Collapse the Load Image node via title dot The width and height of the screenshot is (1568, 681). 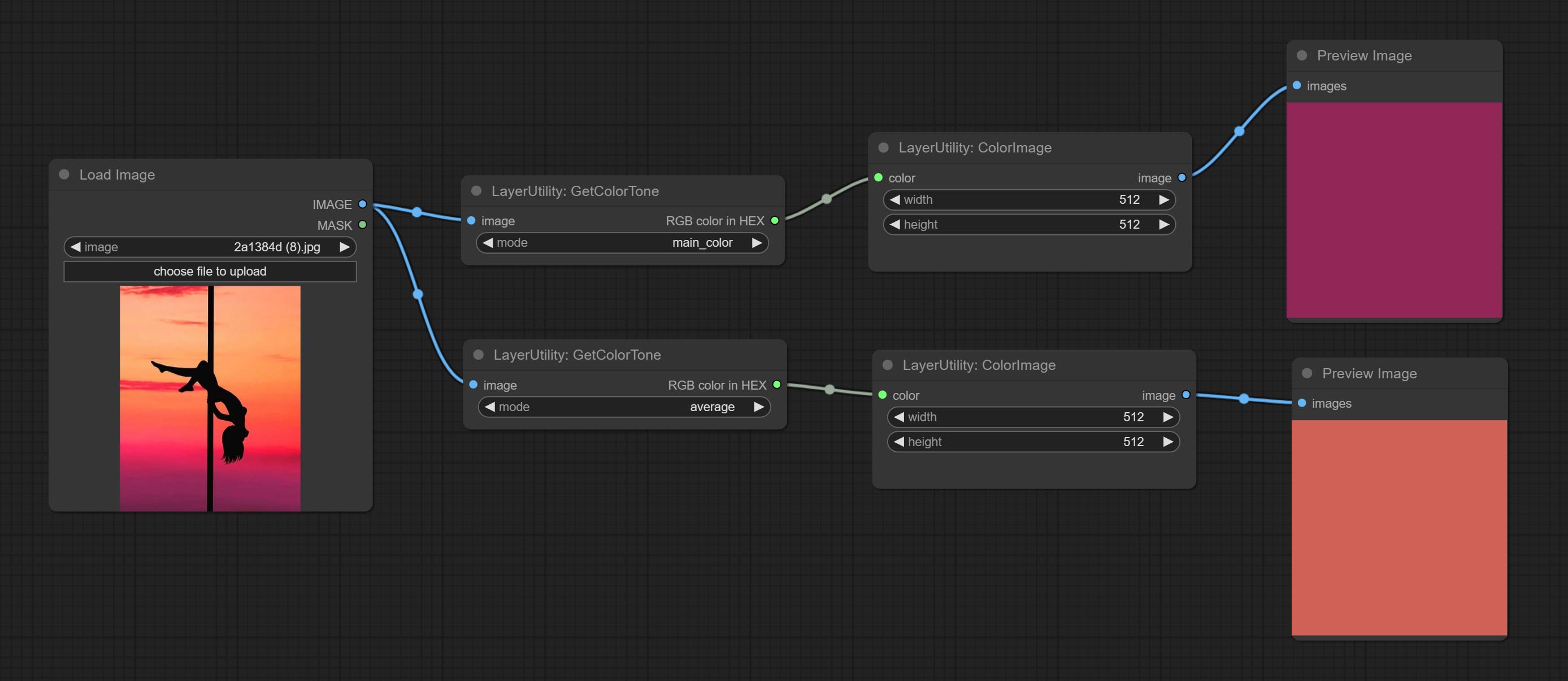[x=64, y=174]
